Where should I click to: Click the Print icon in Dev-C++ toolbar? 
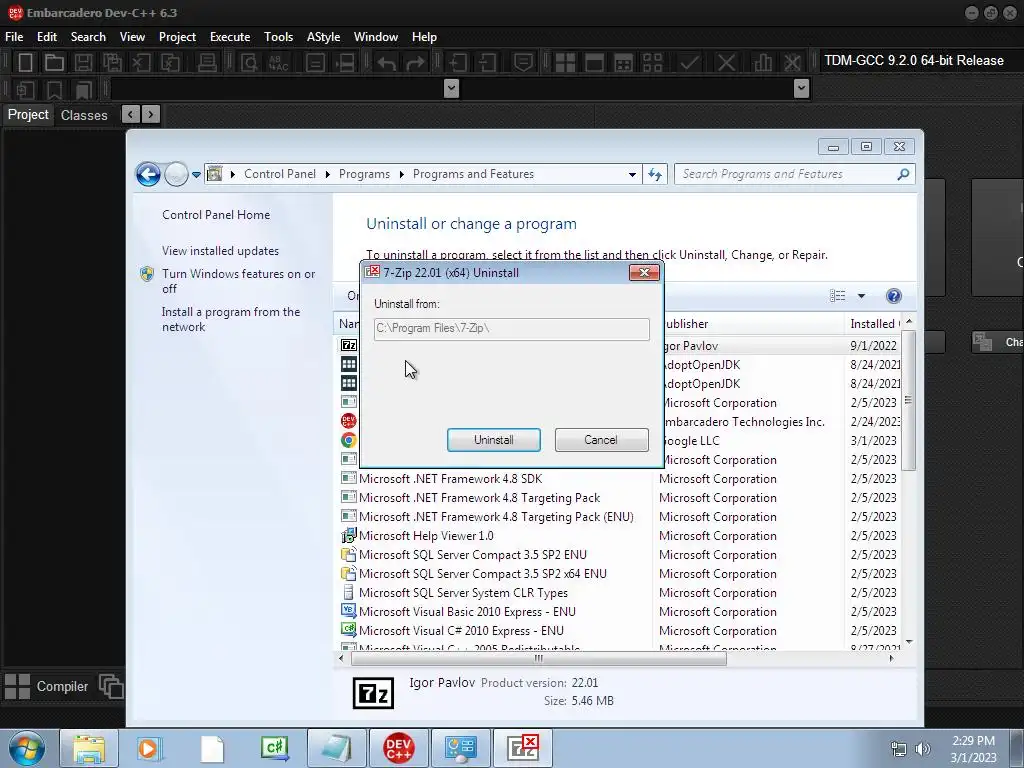[x=207, y=63]
